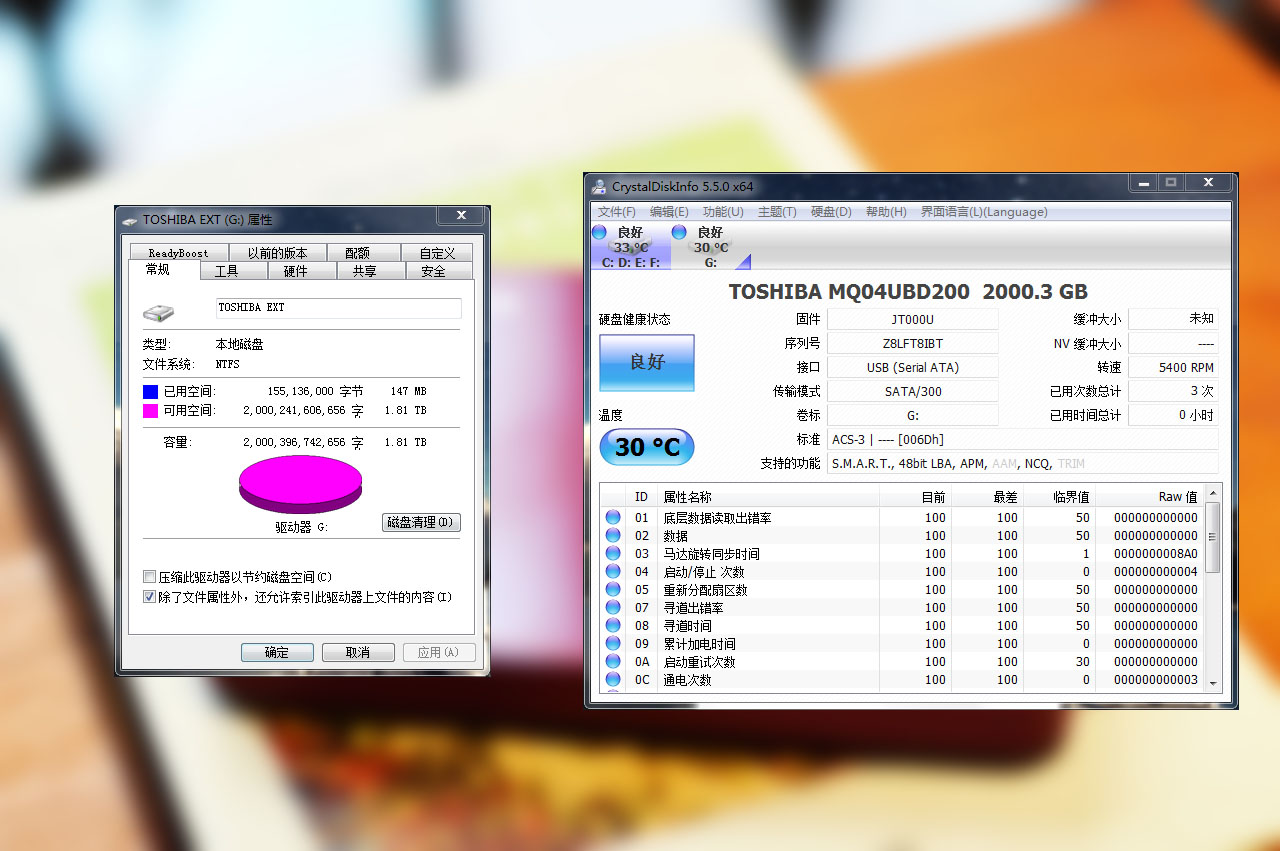
Task: Open the 编辑(E) menu
Action: (x=669, y=212)
